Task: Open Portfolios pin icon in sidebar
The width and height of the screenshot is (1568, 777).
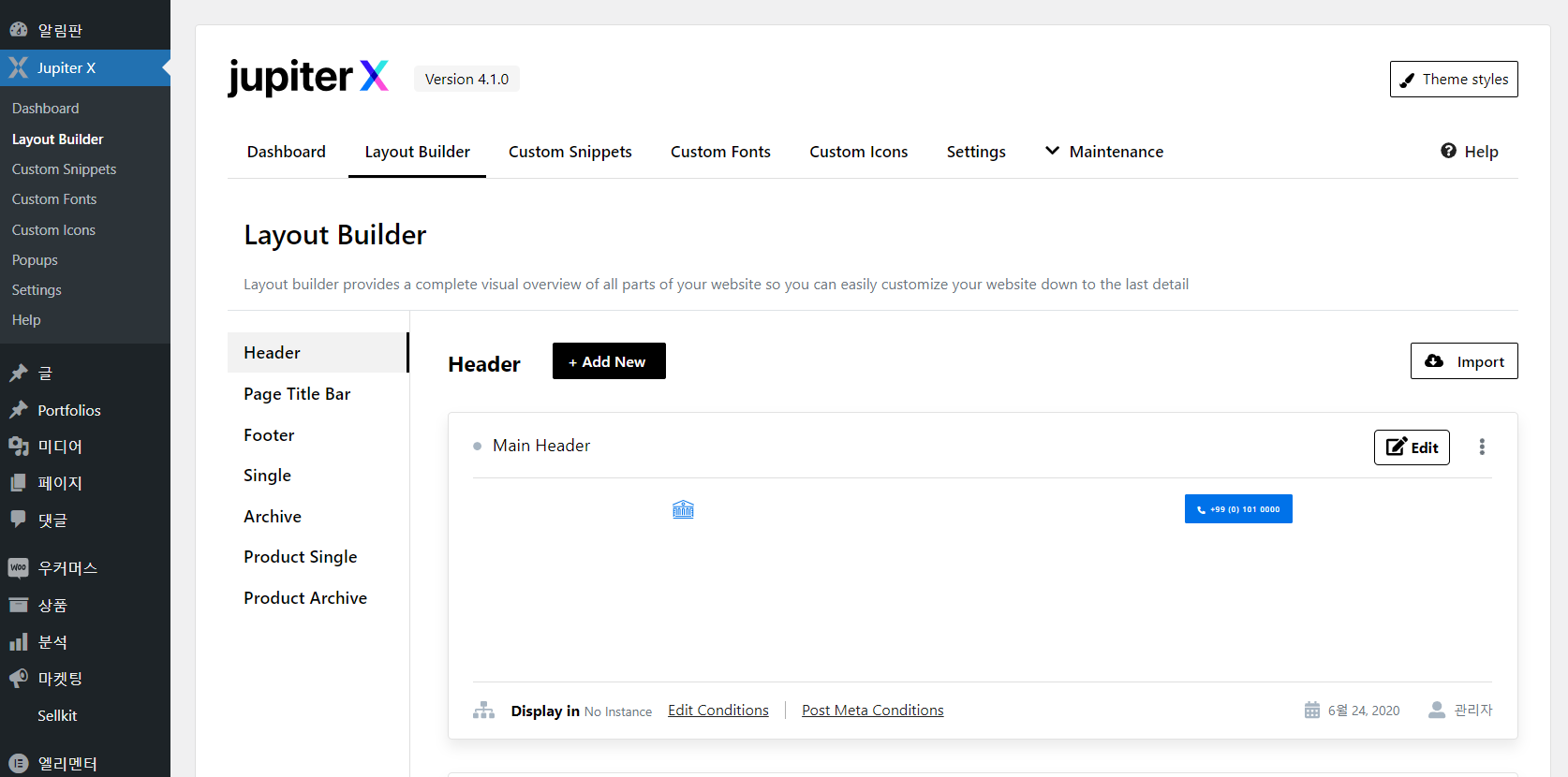Action: pyautogui.click(x=19, y=410)
